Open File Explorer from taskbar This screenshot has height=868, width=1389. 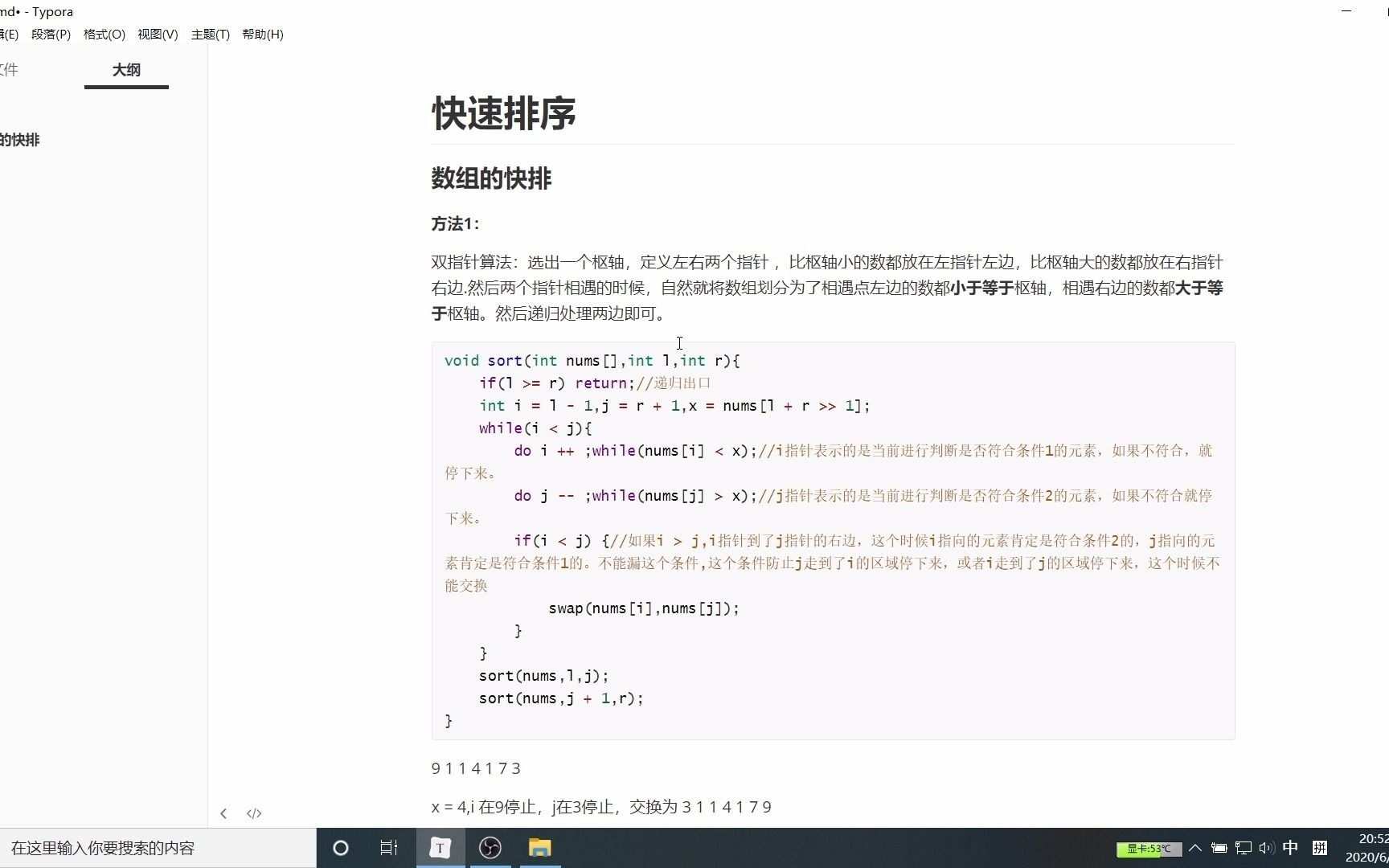(540, 848)
